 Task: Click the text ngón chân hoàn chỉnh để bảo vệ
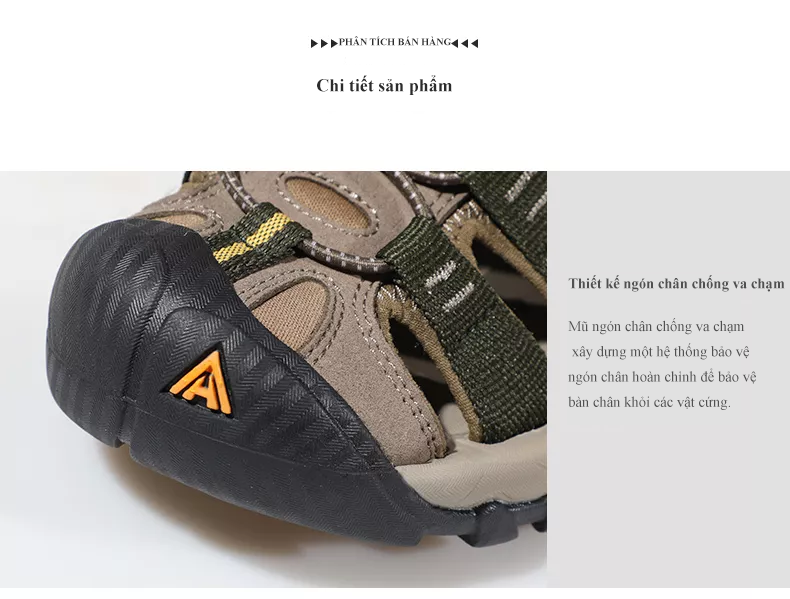click(x=662, y=377)
